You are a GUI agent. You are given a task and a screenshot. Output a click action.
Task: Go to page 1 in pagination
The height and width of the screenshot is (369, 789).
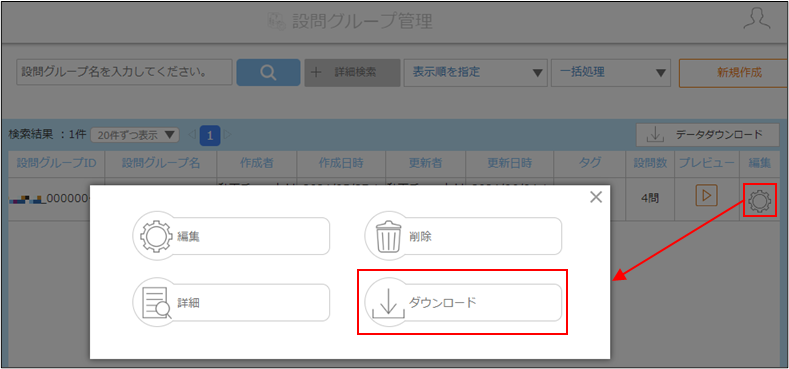pyautogui.click(x=210, y=135)
